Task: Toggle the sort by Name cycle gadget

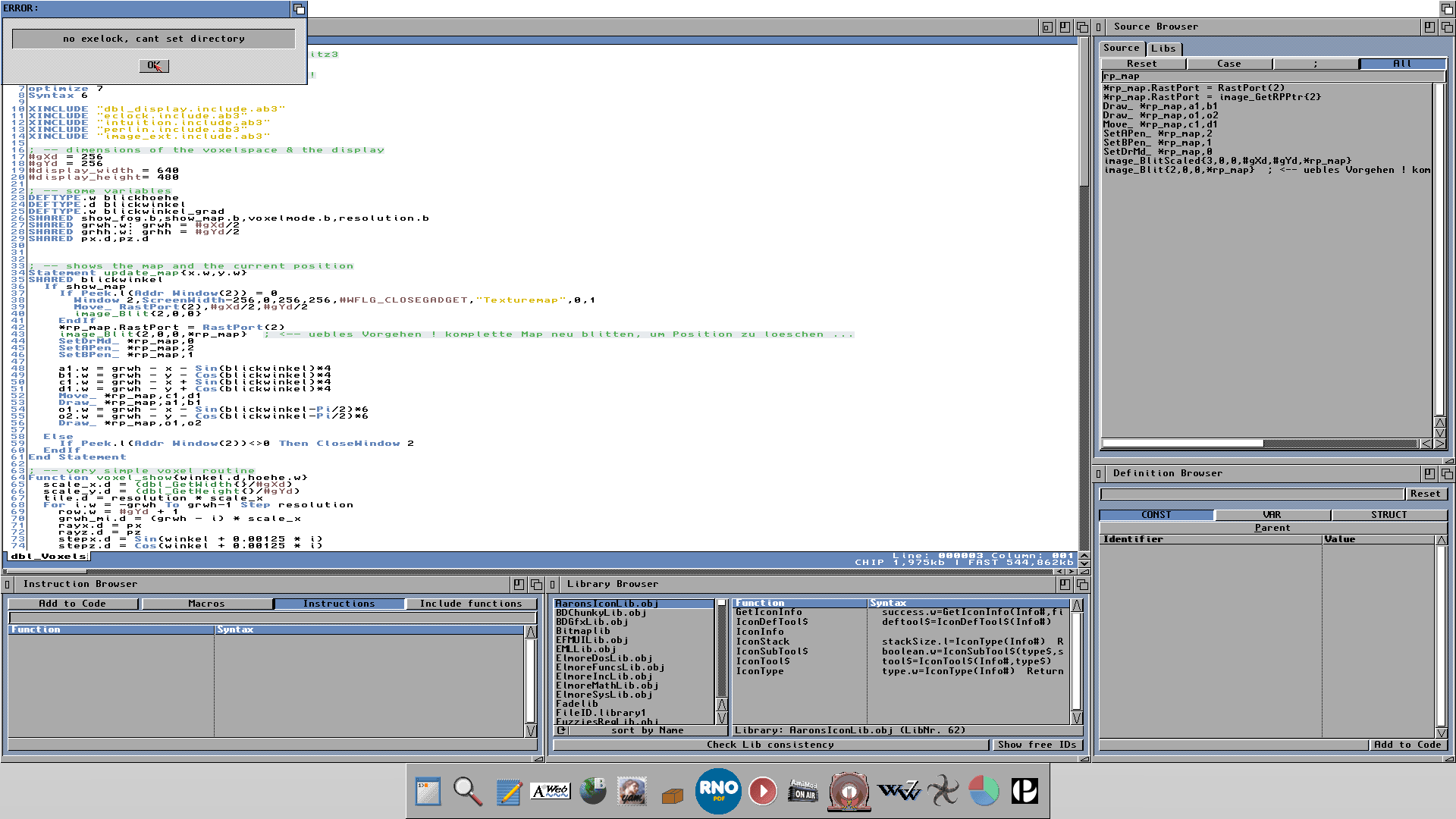Action: [647, 730]
